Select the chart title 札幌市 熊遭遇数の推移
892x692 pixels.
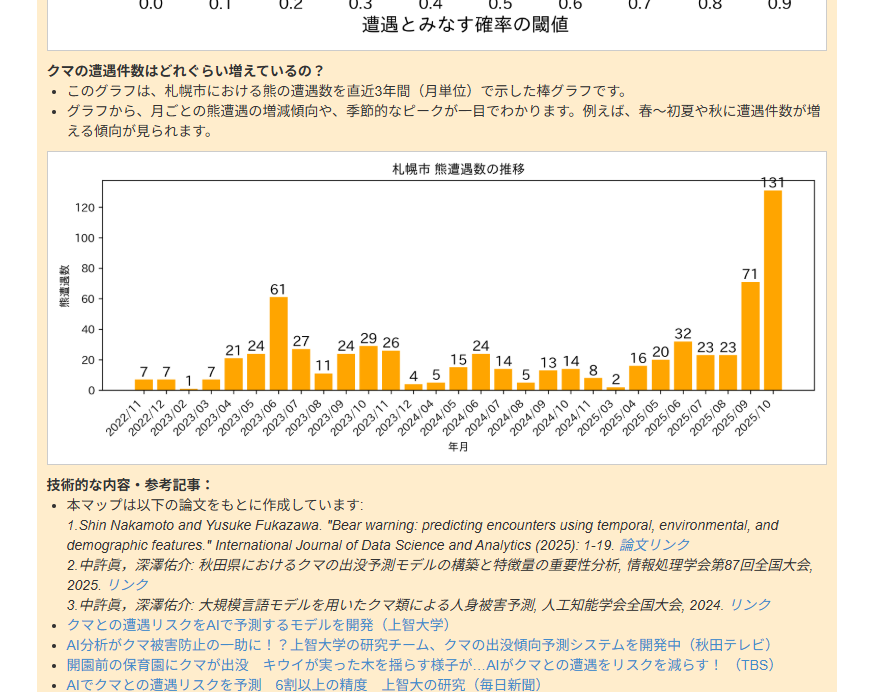[460, 169]
